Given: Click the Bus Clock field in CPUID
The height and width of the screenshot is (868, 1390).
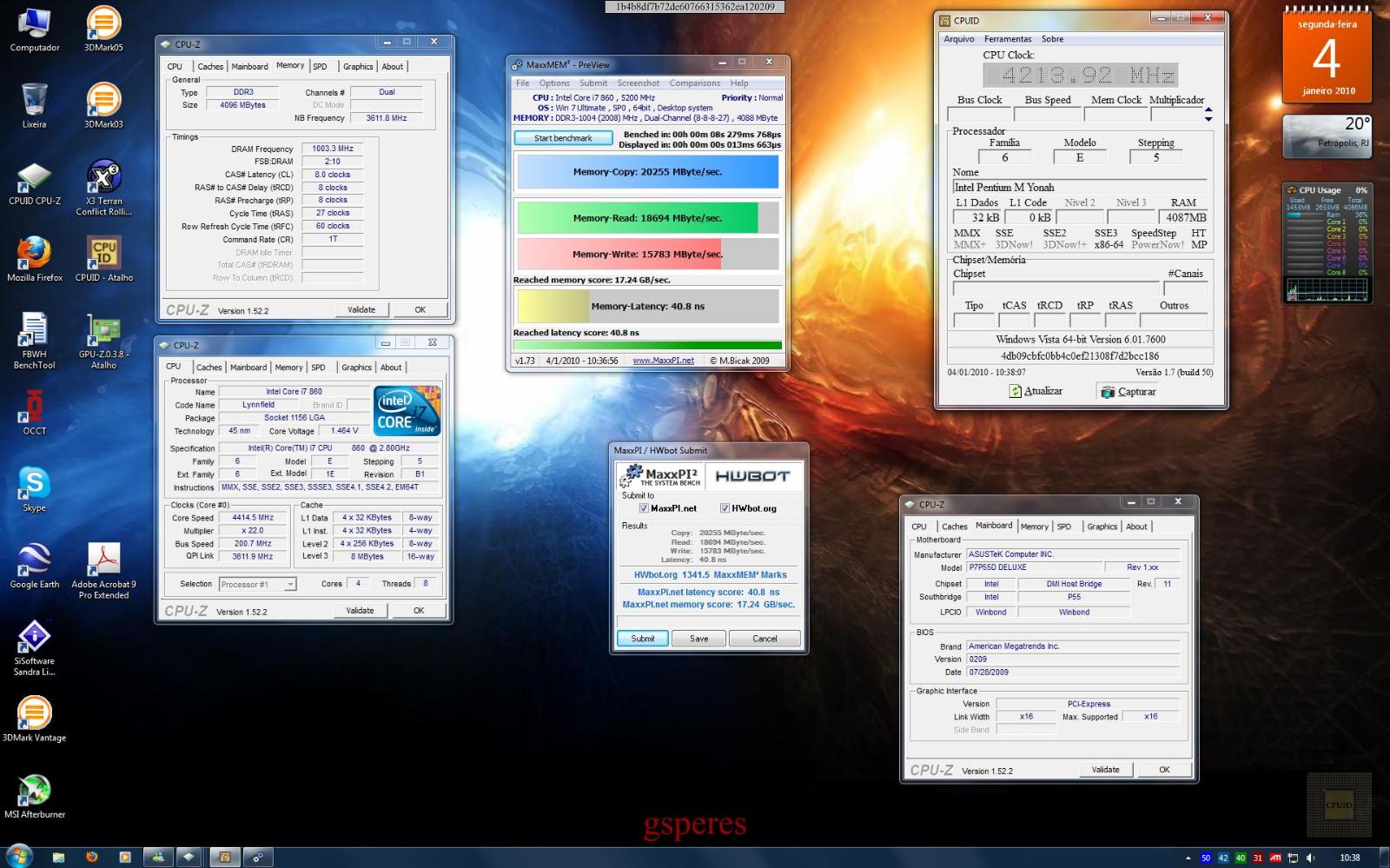Looking at the screenshot, I should (979, 114).
